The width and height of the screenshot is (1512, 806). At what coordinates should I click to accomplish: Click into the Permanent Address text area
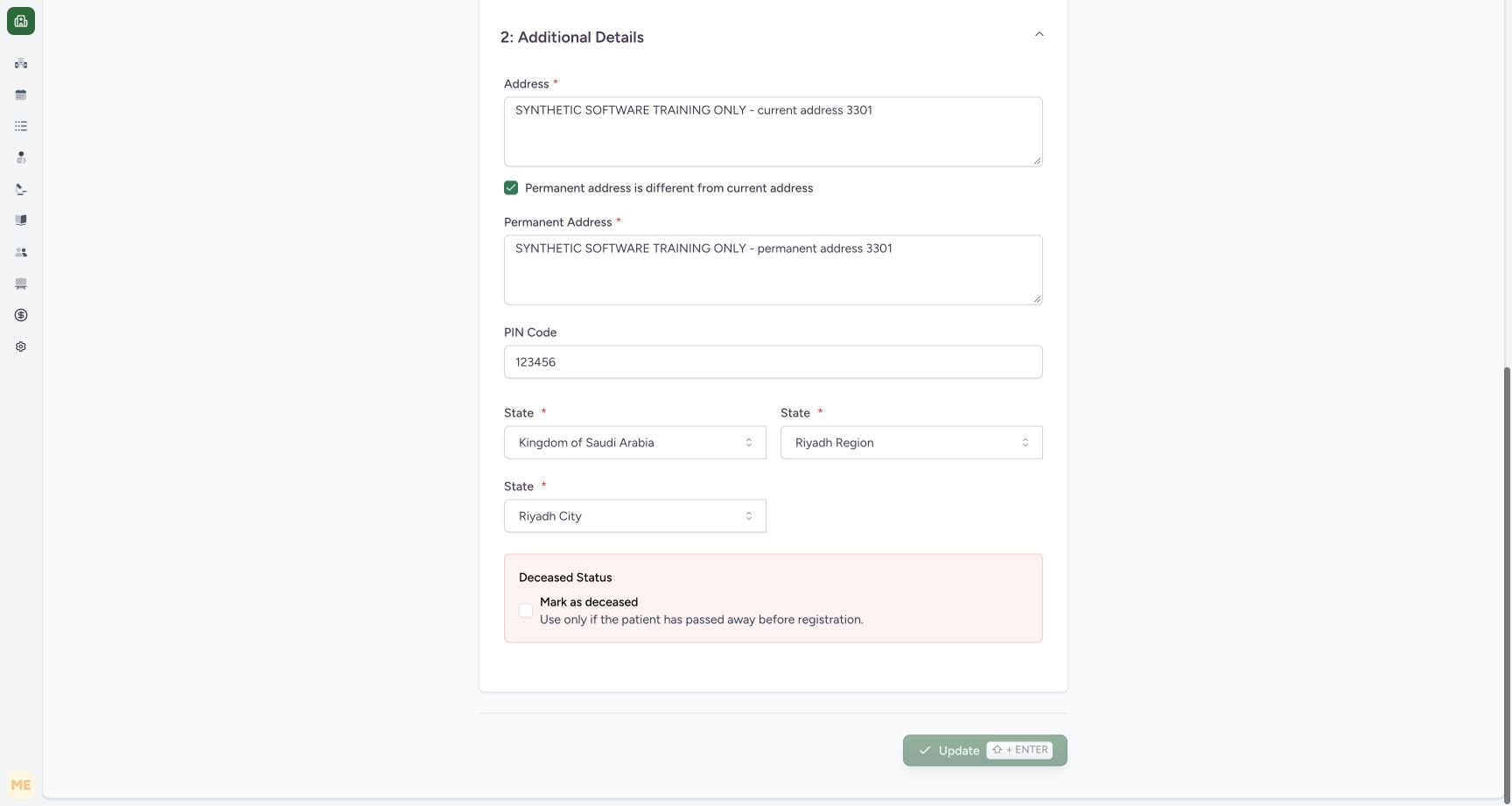(773, 270)
